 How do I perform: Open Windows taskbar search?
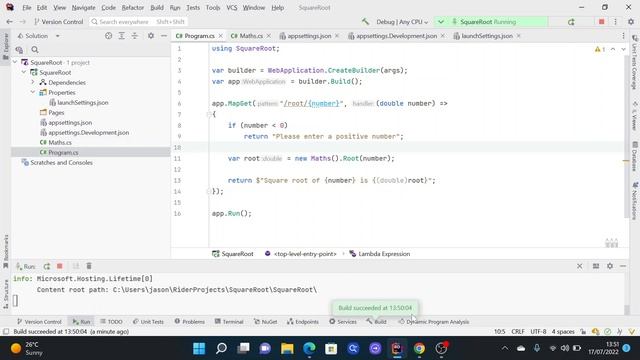221,349
